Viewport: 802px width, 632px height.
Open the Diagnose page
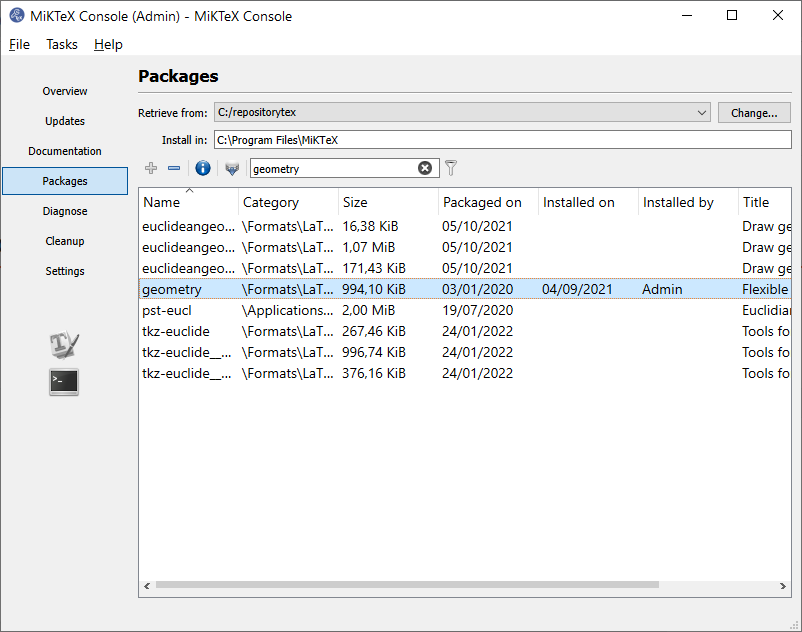click(x=65, y=211)
